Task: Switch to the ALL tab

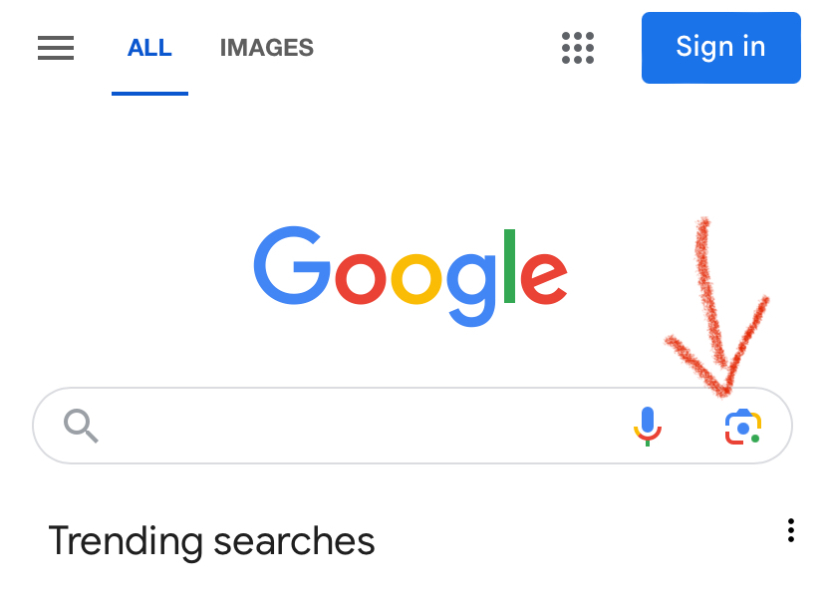Action: coord(149,47)
